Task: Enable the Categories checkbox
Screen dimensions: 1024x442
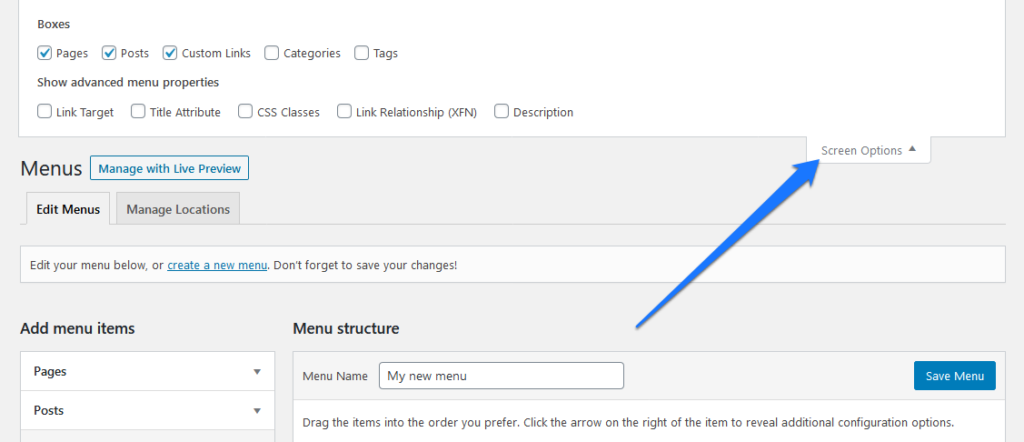Action: pyautogui.click(x=272, y=53)
